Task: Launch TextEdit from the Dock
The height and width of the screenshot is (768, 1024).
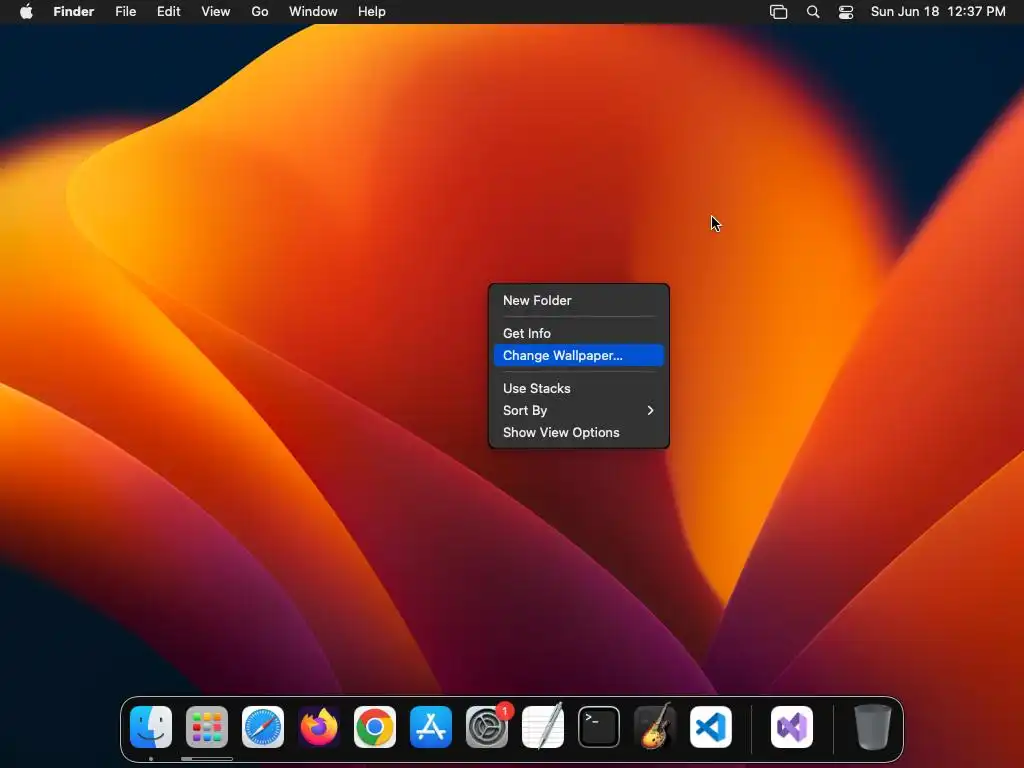Action: 543,727
